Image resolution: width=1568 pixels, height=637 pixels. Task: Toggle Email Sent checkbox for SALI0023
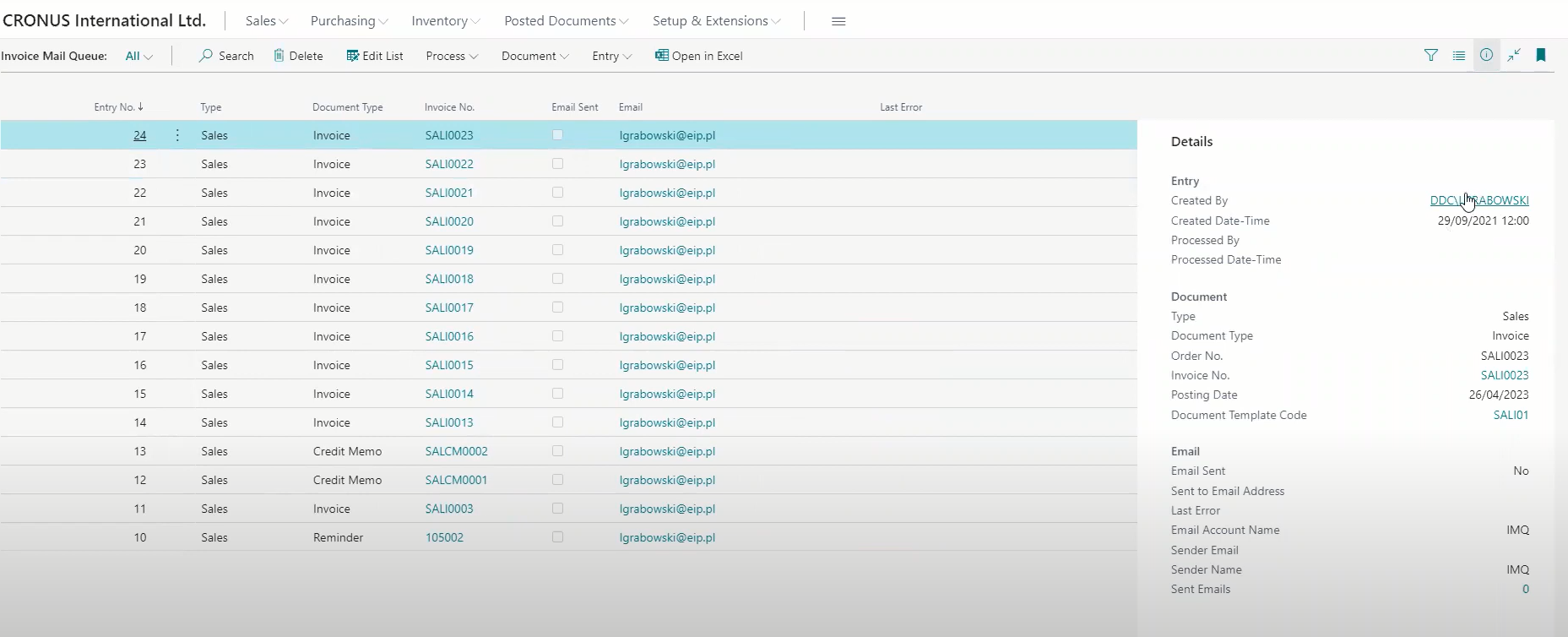pyautogui.click(x=557, y=135)
